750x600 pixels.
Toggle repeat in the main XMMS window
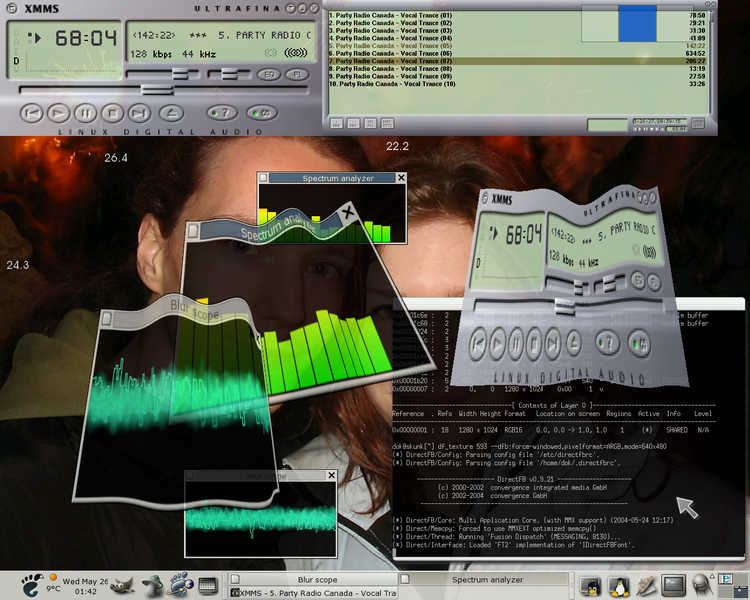[262, 113]
